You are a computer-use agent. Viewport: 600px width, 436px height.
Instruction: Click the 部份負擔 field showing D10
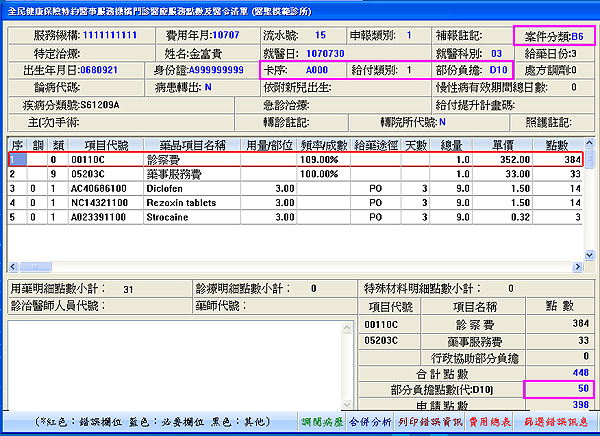496,70
